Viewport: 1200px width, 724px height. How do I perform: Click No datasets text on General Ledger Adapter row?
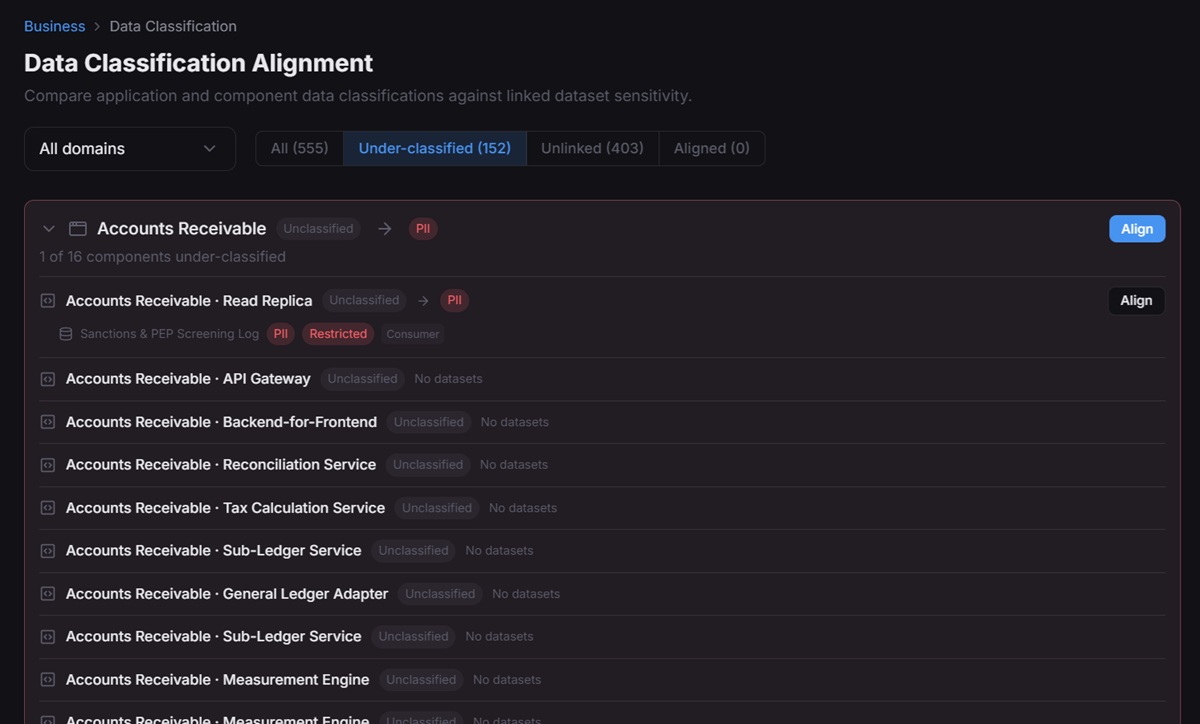[x=526, y=594]
